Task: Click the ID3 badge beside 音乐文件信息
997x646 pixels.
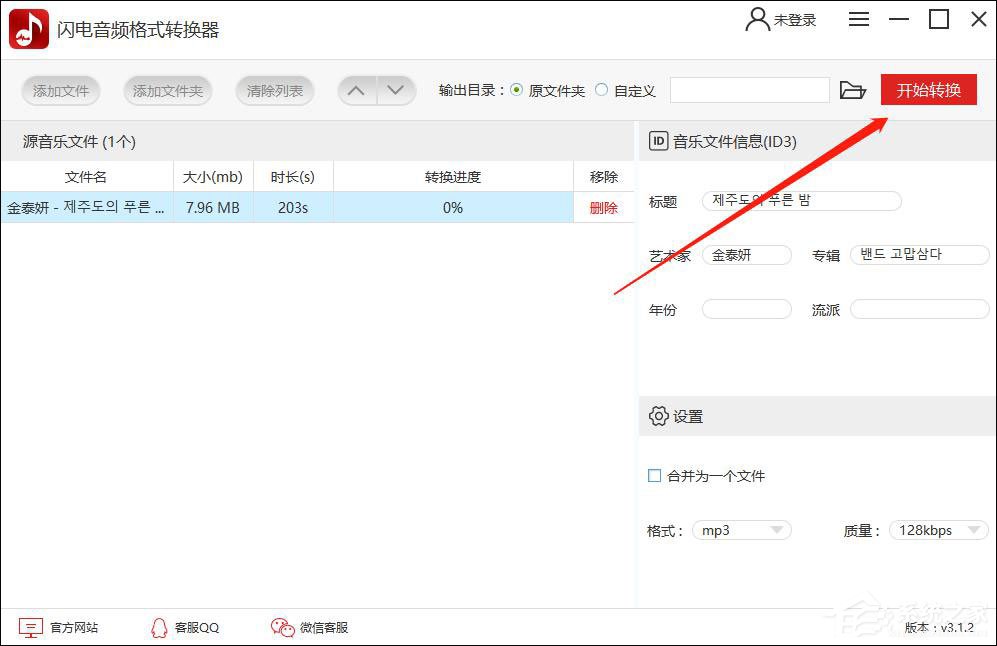Action: coord(658,141)
